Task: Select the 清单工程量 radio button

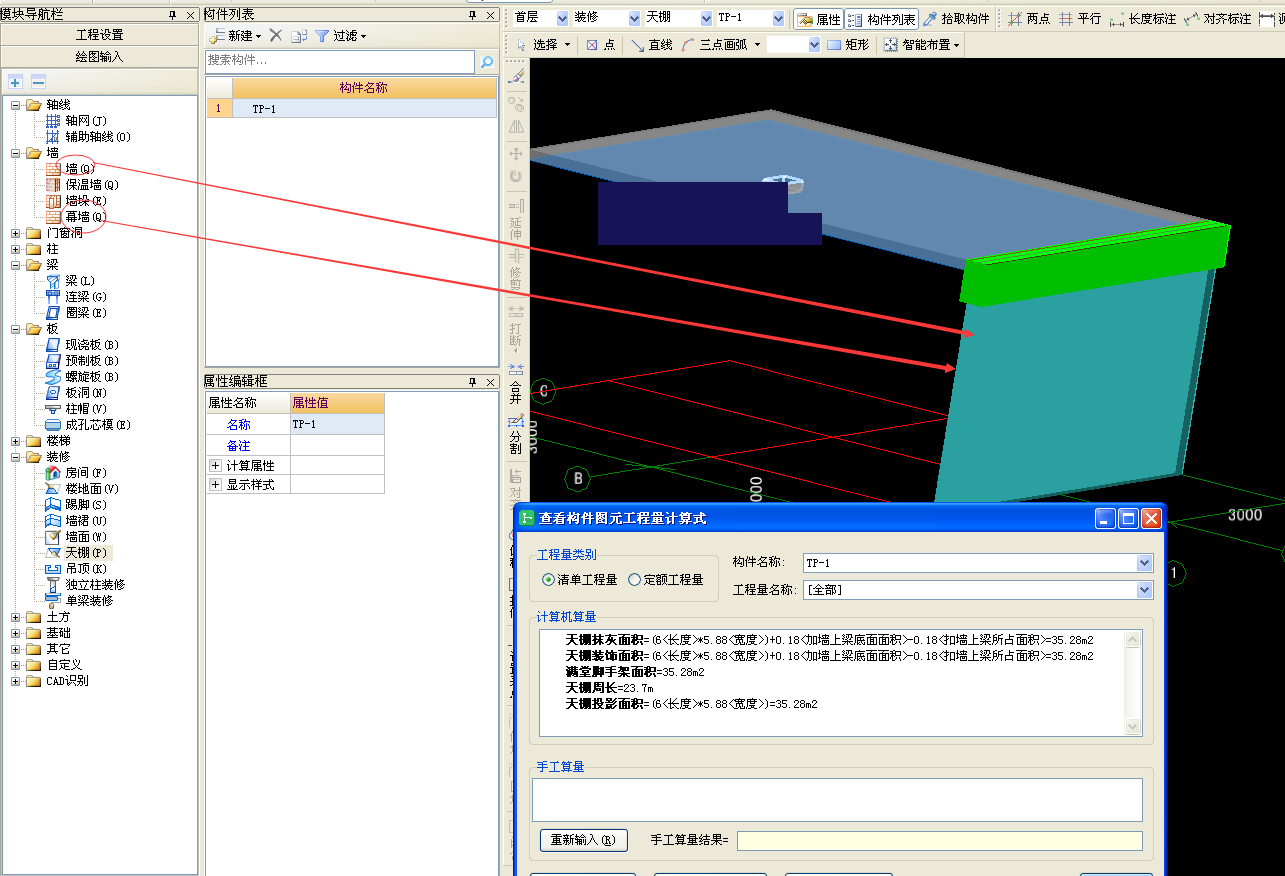Action: pyautogui.click(x=548, y=579)
